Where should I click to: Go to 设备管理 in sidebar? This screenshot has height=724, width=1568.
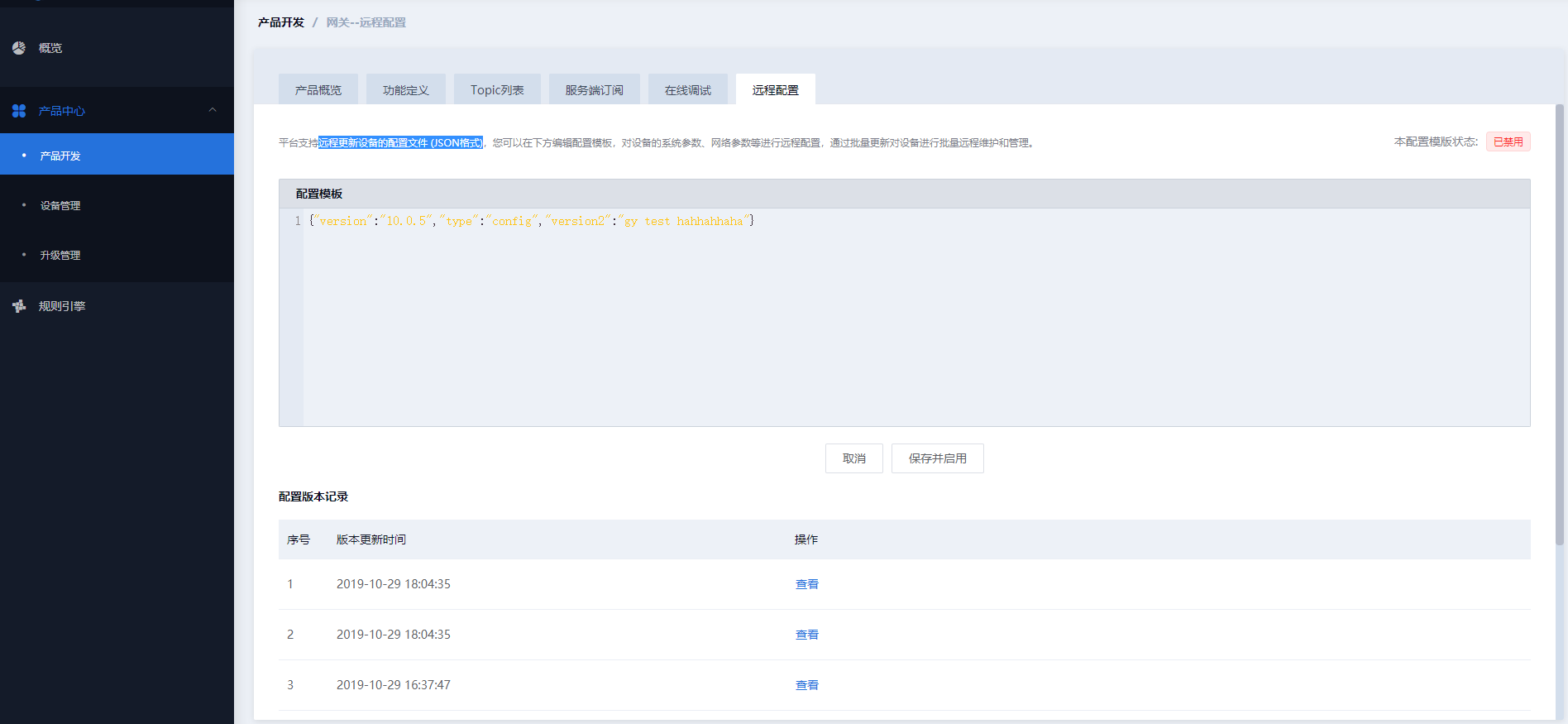[60, 205]
